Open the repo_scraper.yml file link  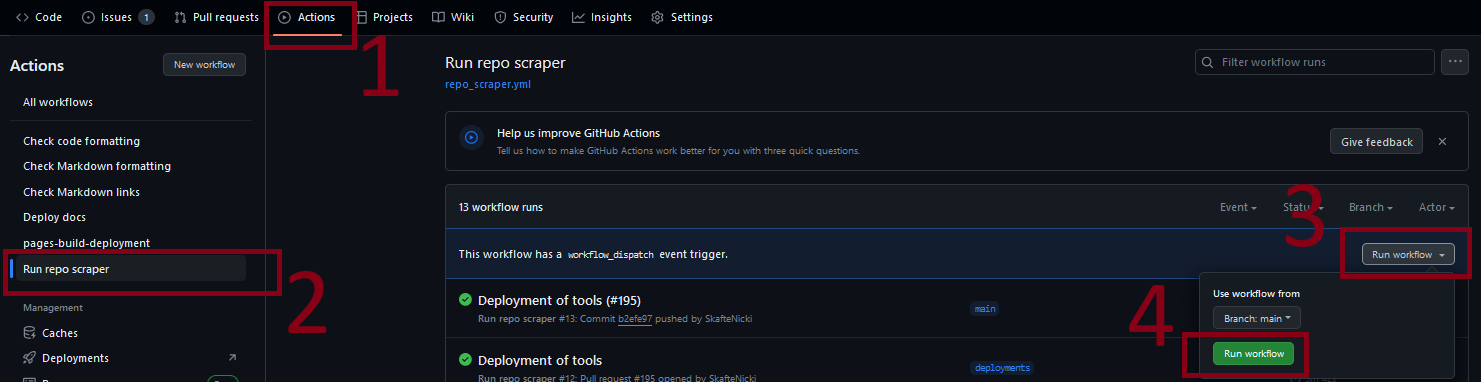(x=488, y=85)
